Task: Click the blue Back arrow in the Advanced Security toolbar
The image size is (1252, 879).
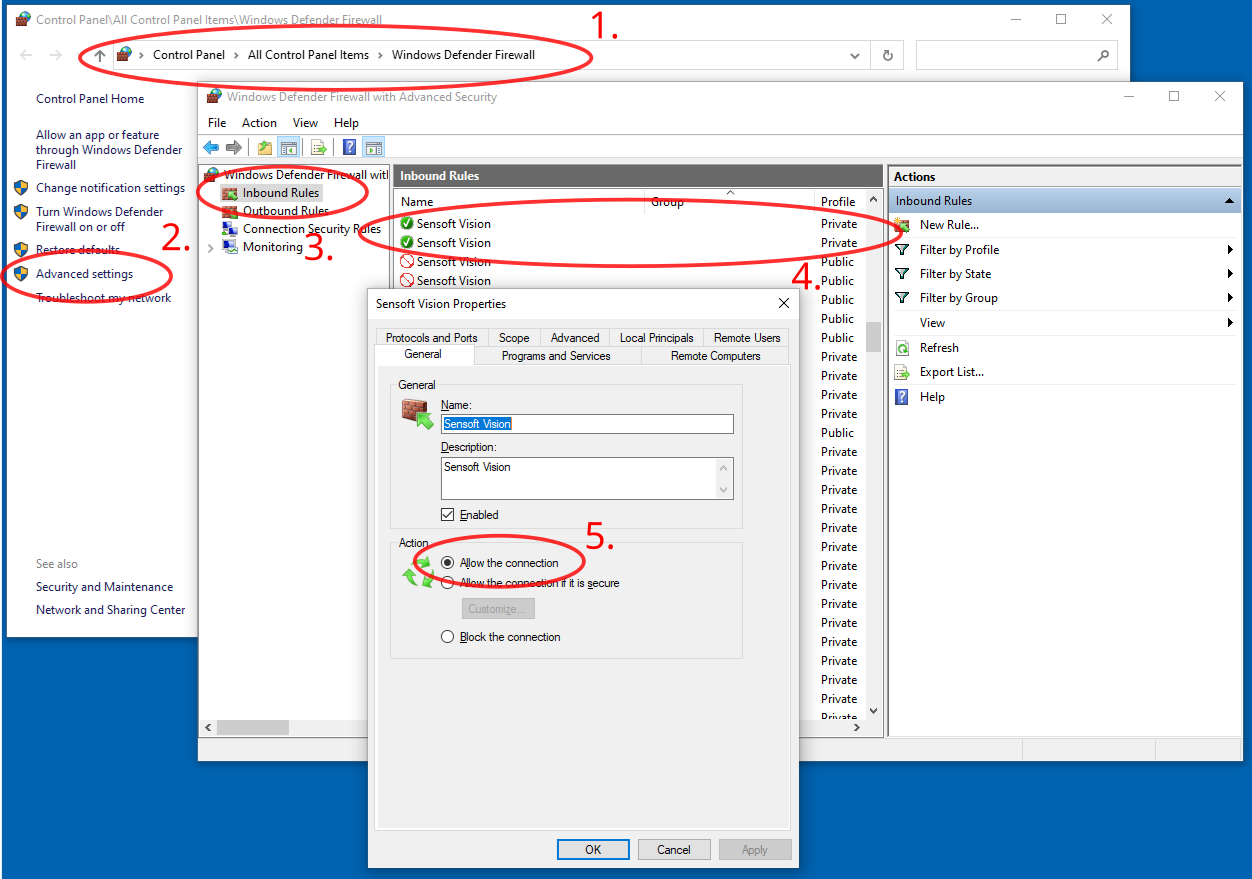Action: pyautogui.click(x=211, y=148)
